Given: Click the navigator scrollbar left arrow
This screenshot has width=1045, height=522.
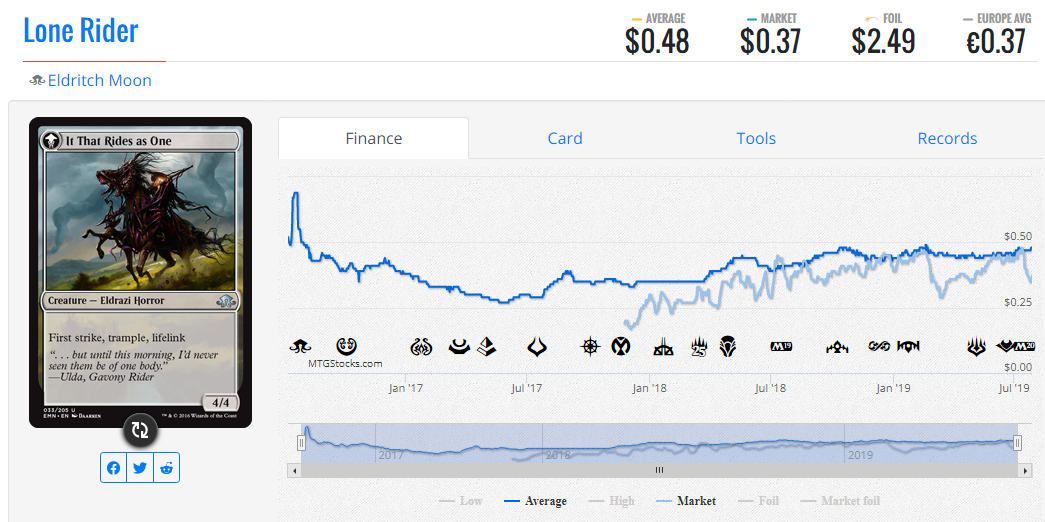Looking at the screenshot, I should (x=294, y=470).
